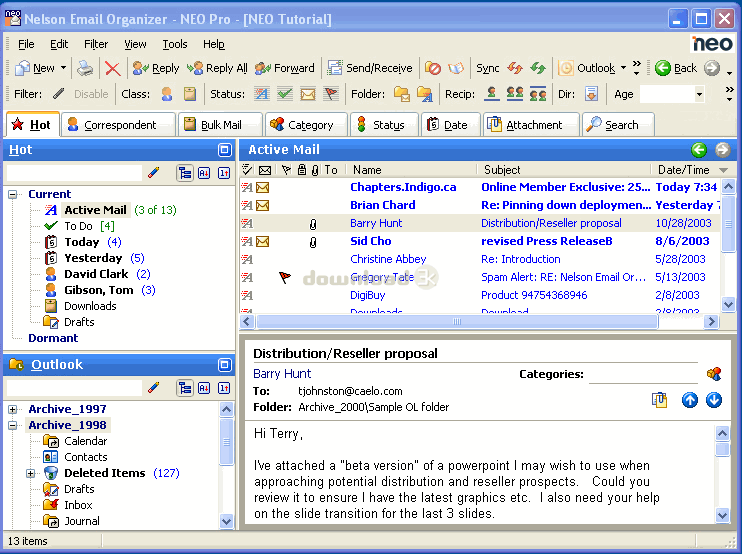
Task: Click the blue down arrow next message
Action: click(714, 400)
